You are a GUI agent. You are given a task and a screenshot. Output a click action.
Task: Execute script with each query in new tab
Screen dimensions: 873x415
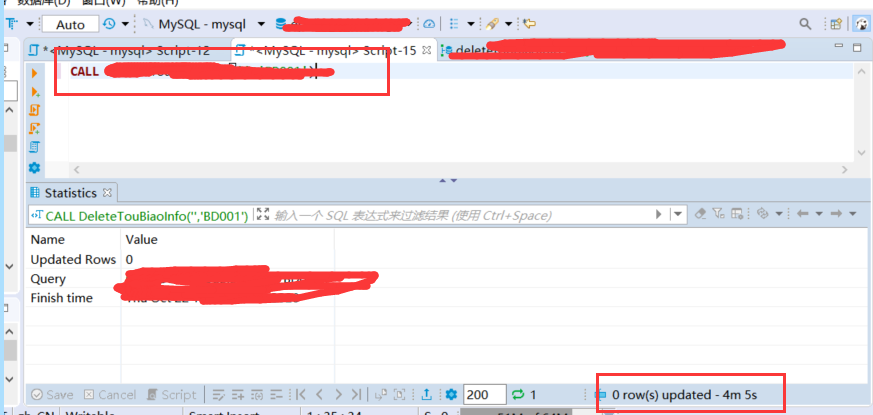point(35,128)
